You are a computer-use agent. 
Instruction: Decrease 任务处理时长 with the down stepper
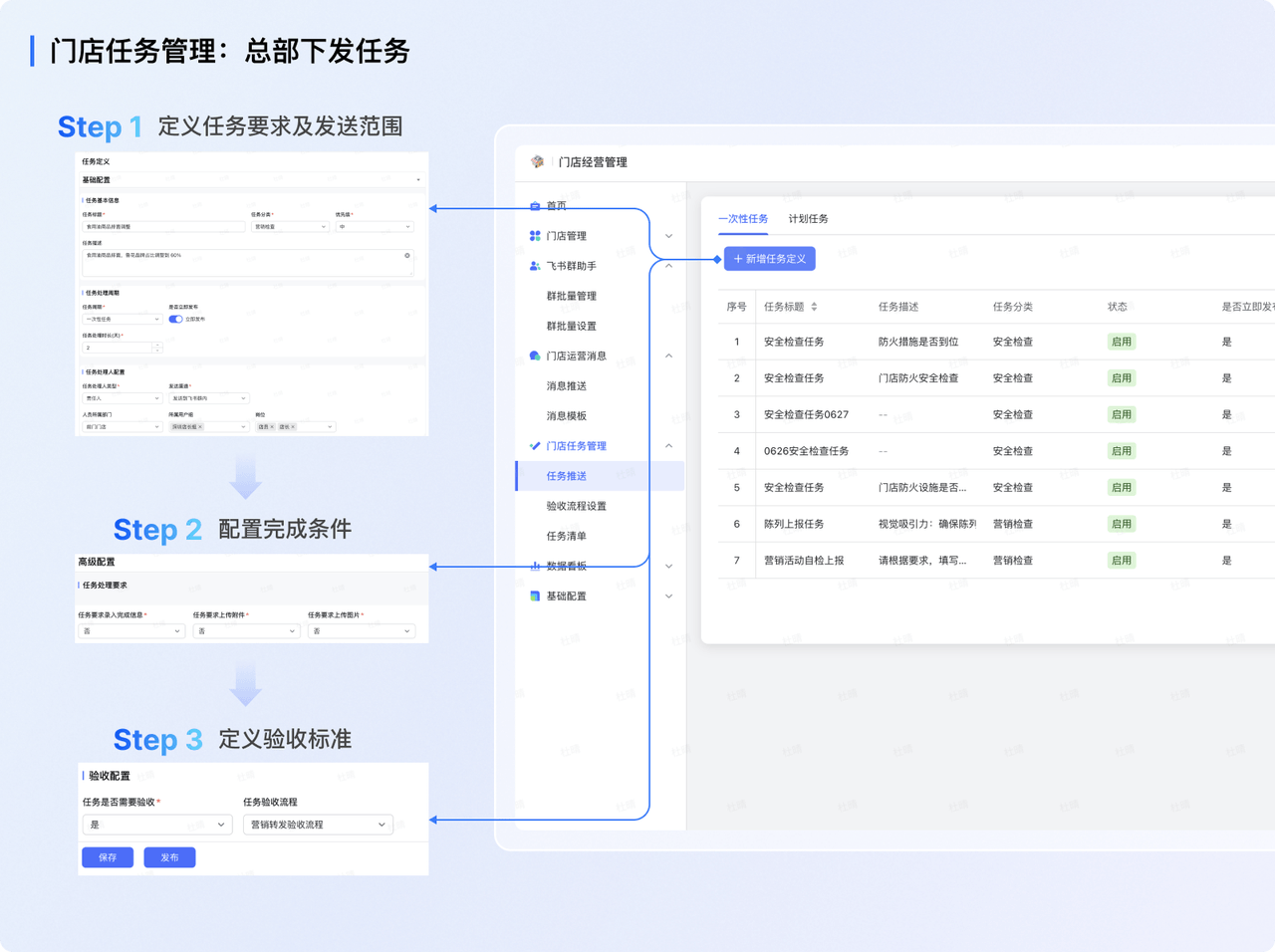coord(157,351)
